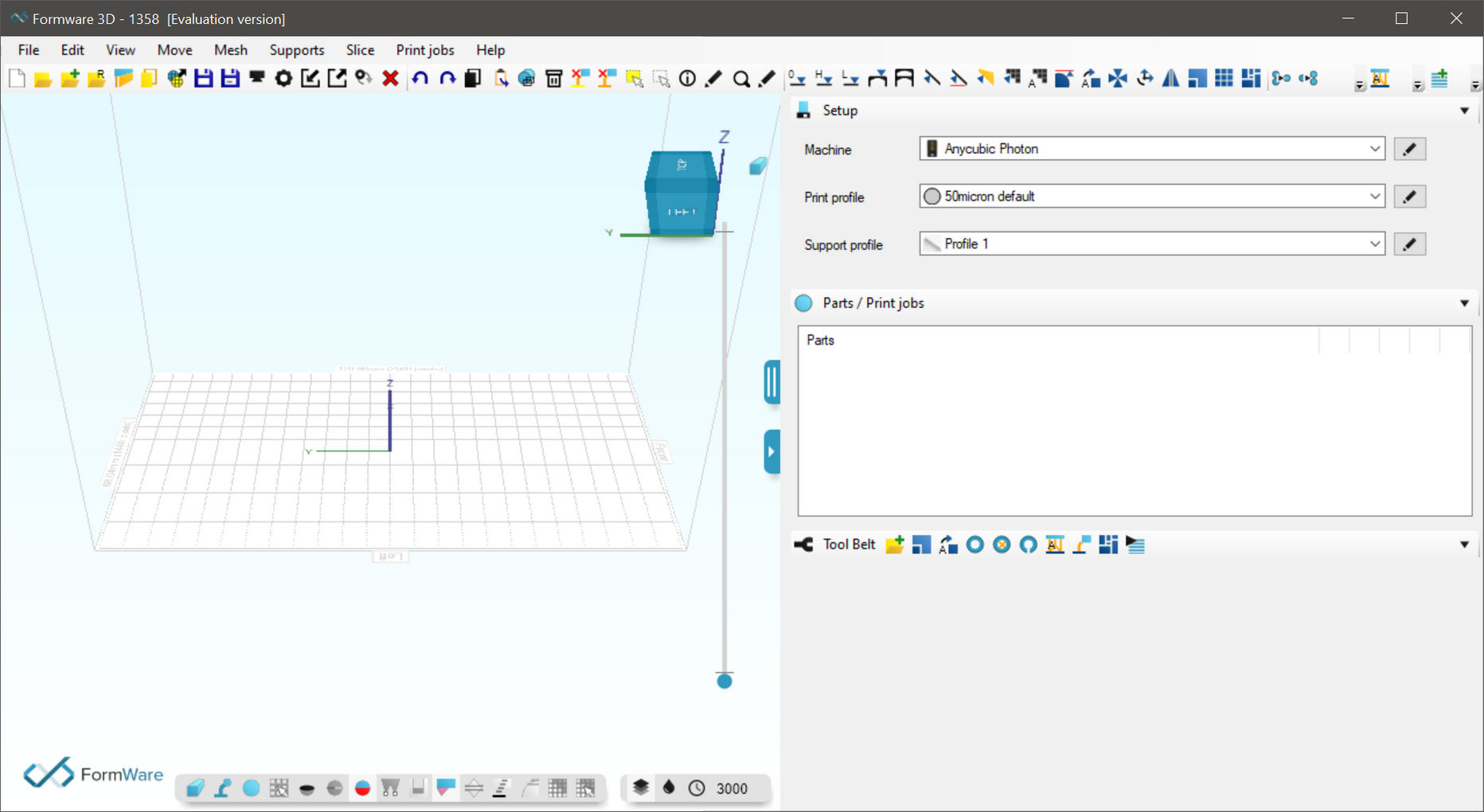Click the H with down arrow icon
Image resolution: width=1484 pixels, height=812 pixels.
[823, 78]
